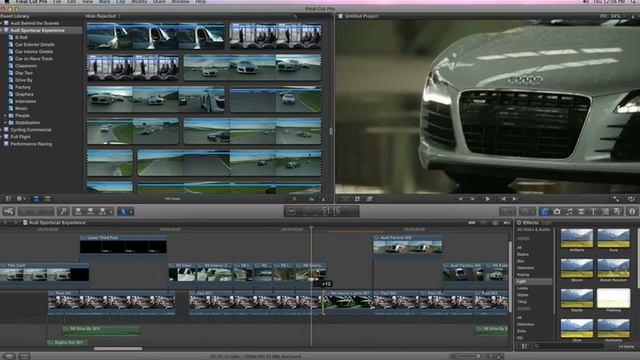This screenshot has width=640, height=360.
Task: Toggle video skimming in the timeline header
Action: pos(471,223)
